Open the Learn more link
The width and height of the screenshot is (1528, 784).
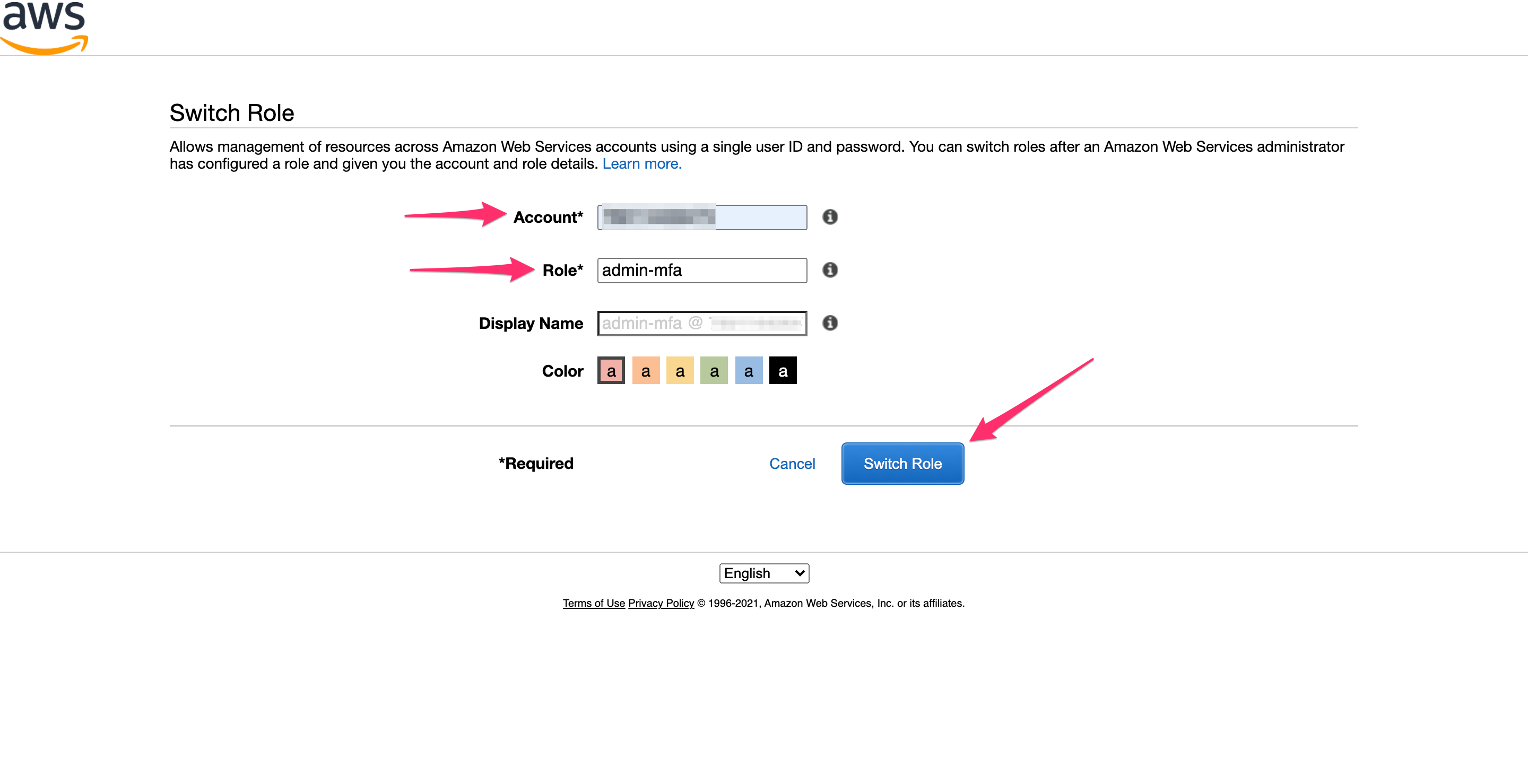click(x=642, y=164)
